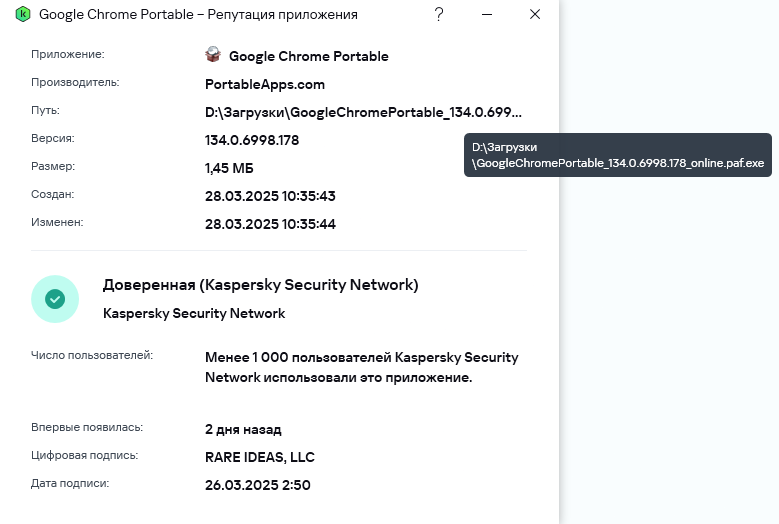The height and width of the screenshot is (524, 779).
Task: Select the version number 134.0.6998.178
Action: click(x=252, y=140)
